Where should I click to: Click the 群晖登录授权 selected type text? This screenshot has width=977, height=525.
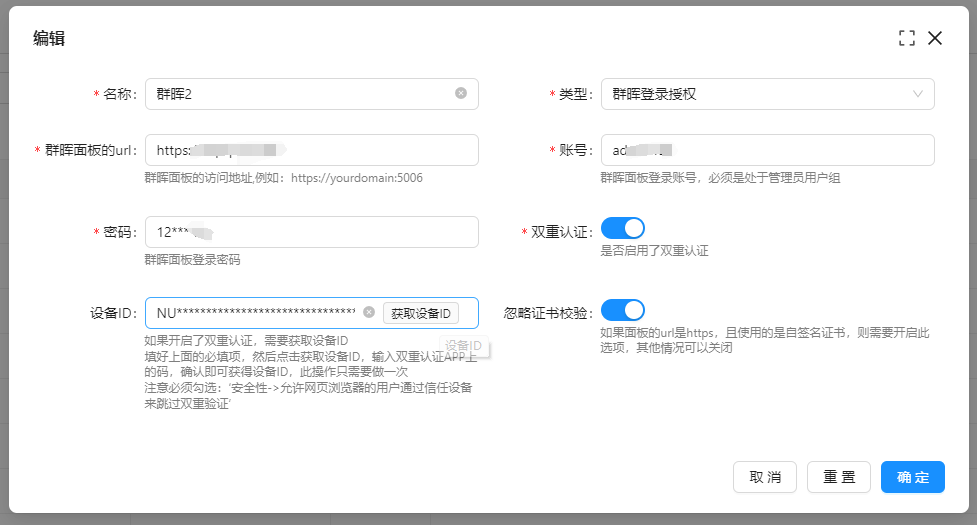click(x=654, y=94)
